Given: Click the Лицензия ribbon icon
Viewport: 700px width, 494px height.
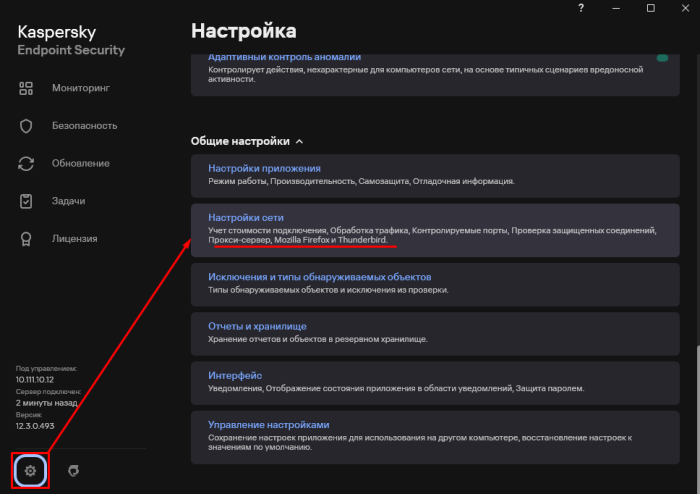Looking at the screenshot, I should point(28,238).
